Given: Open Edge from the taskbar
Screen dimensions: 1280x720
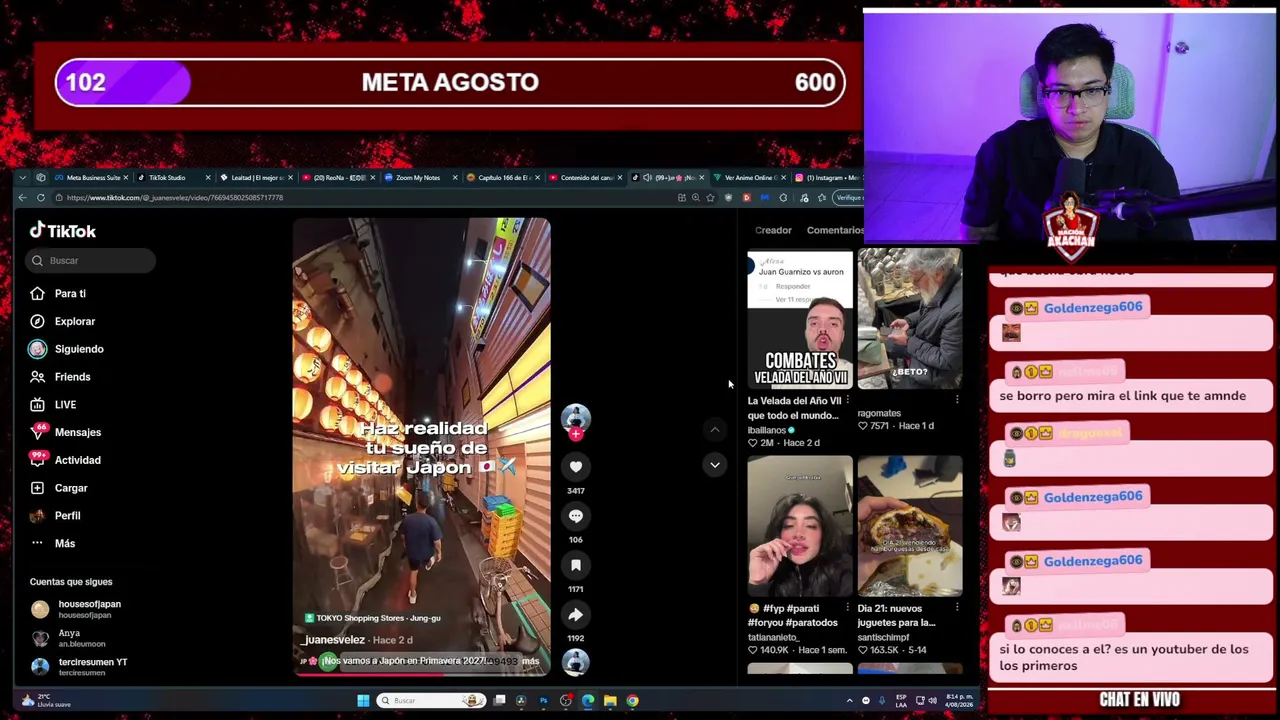Looking at the screenshot, I should [x=588, y=701].
